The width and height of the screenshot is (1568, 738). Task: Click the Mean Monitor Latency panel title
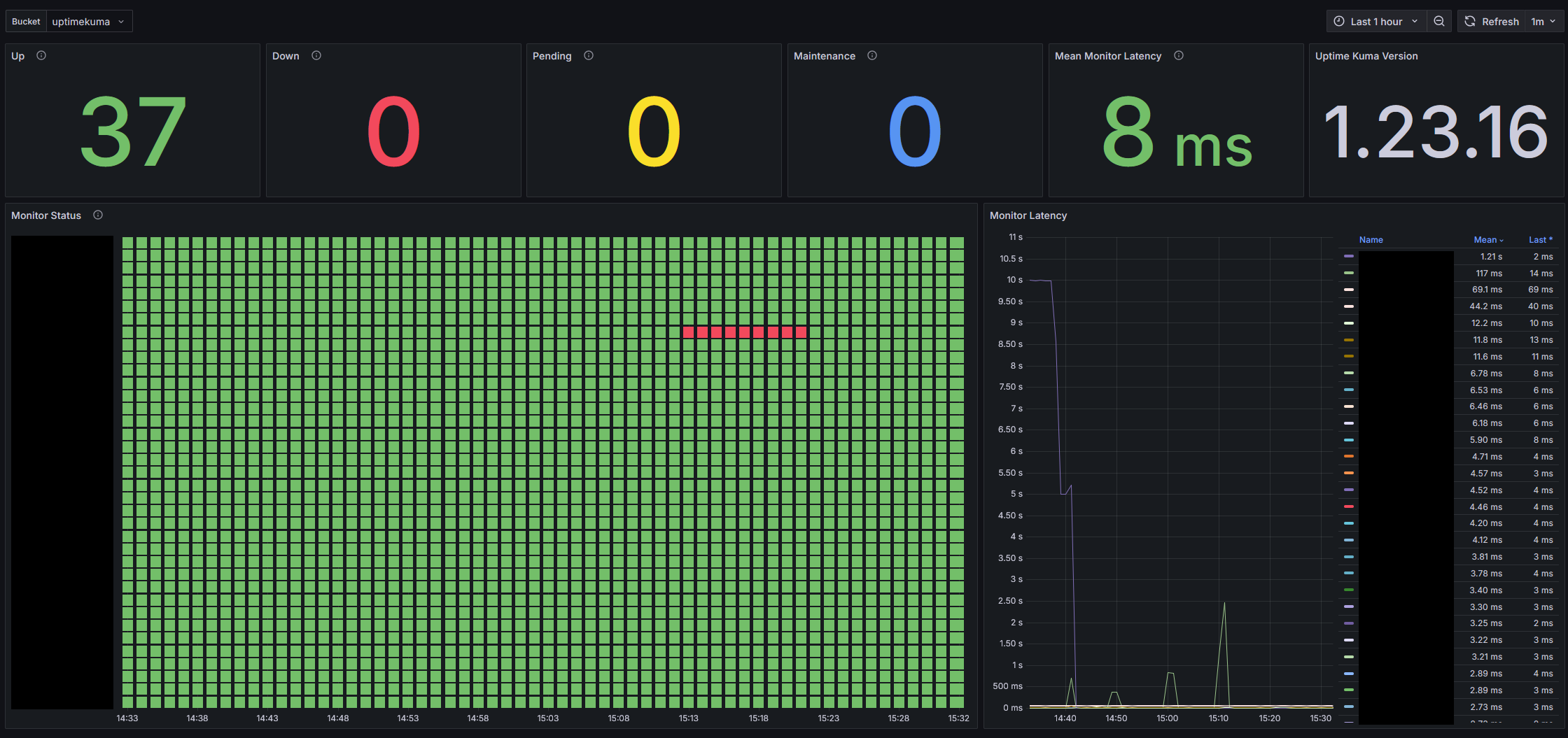(x=1108, y=56)
